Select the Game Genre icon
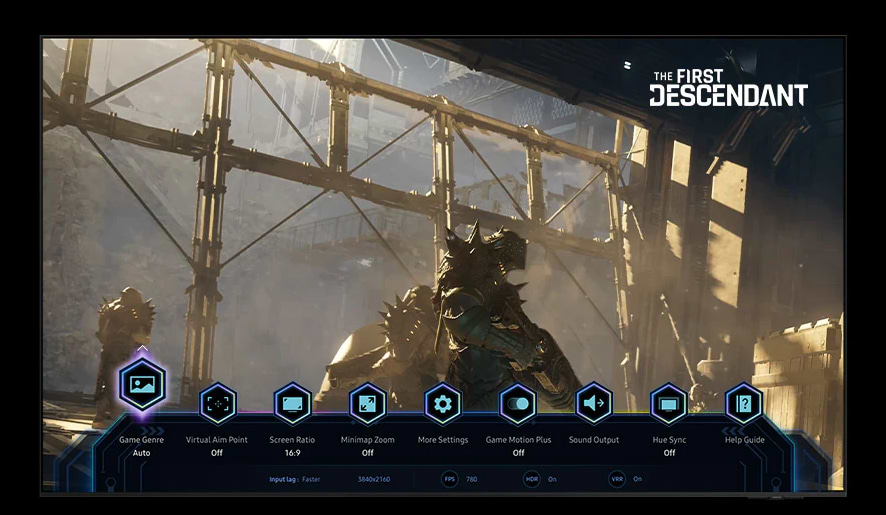This screenshot has width=886, height=515. tap(142, 385)
